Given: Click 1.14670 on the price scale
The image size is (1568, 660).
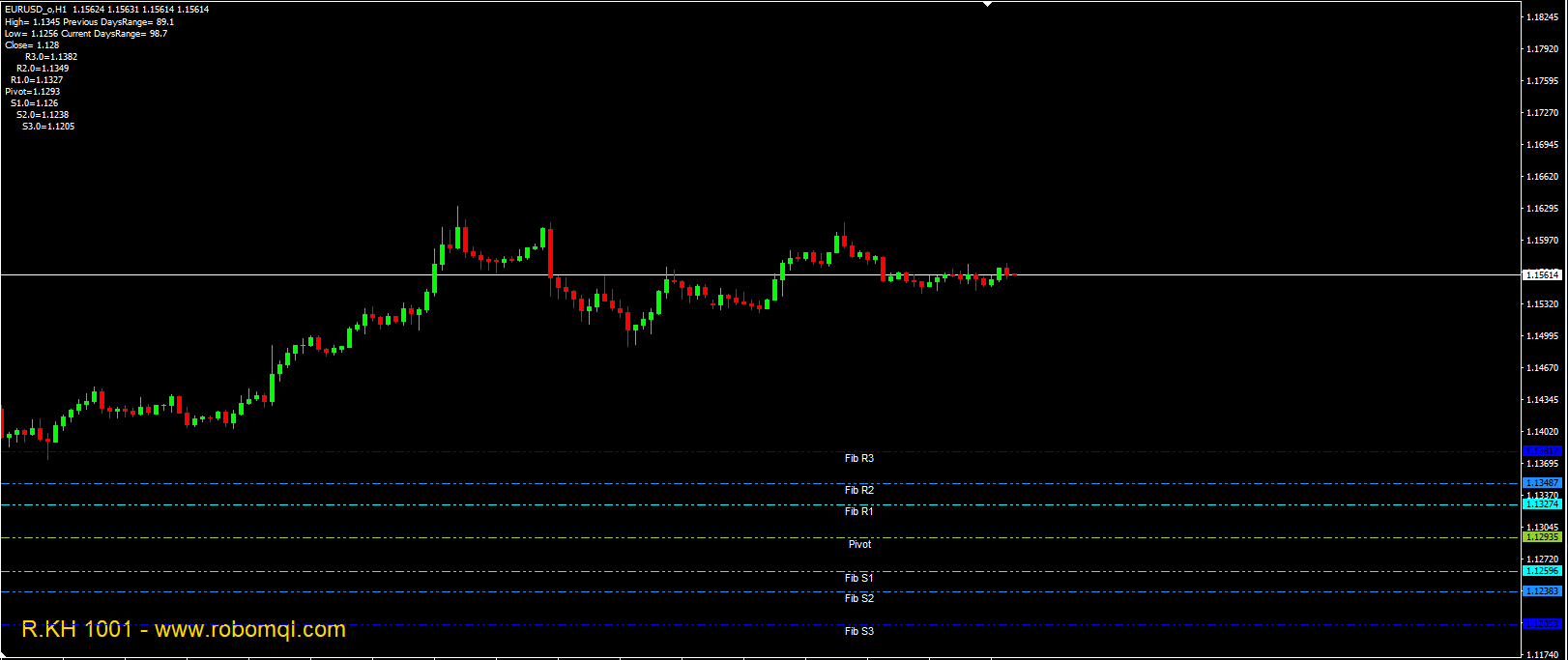Looking at the screenshot, I should 1542,368.
